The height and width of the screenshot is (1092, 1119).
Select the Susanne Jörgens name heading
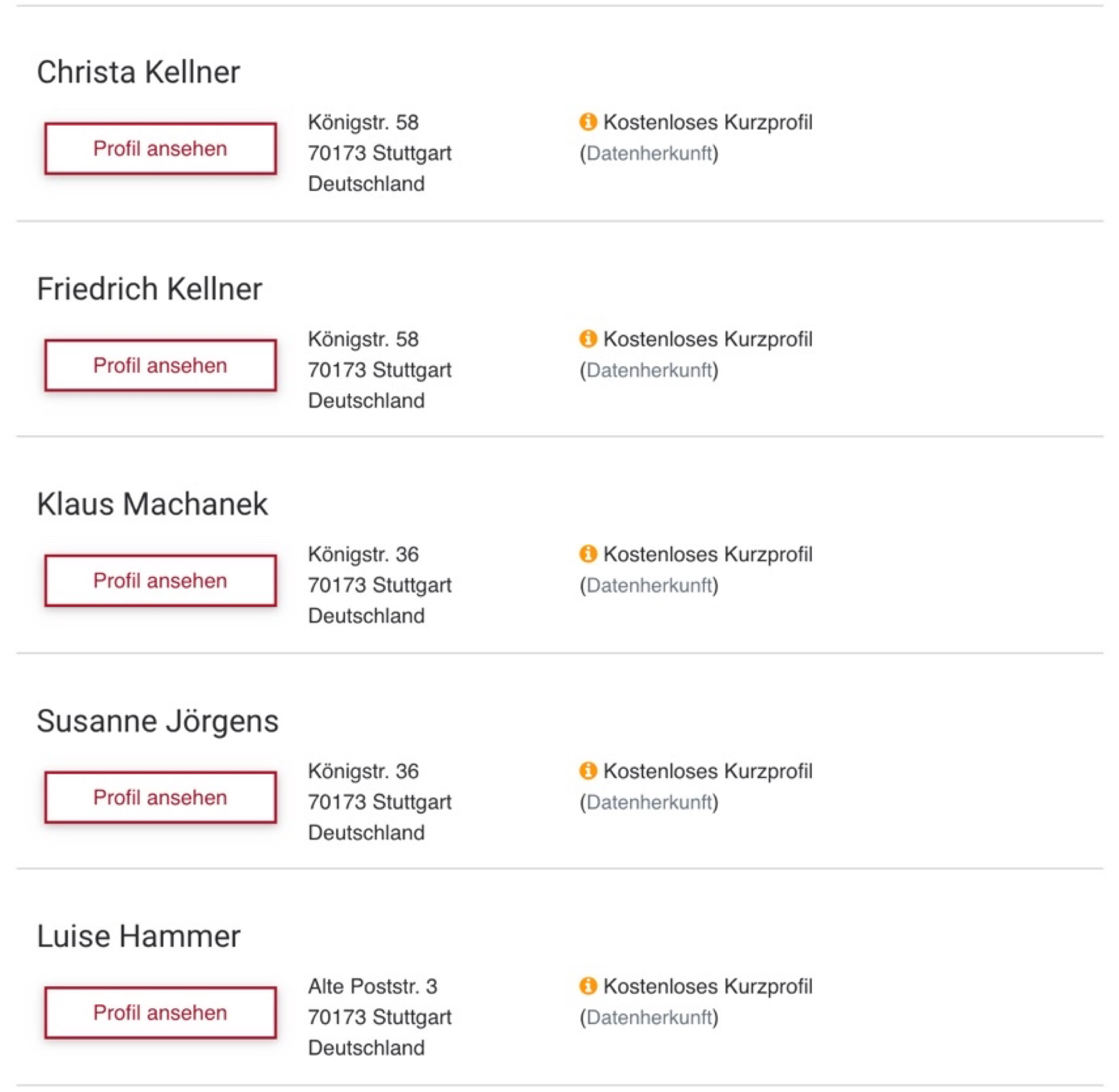click(x=158, y=721)
